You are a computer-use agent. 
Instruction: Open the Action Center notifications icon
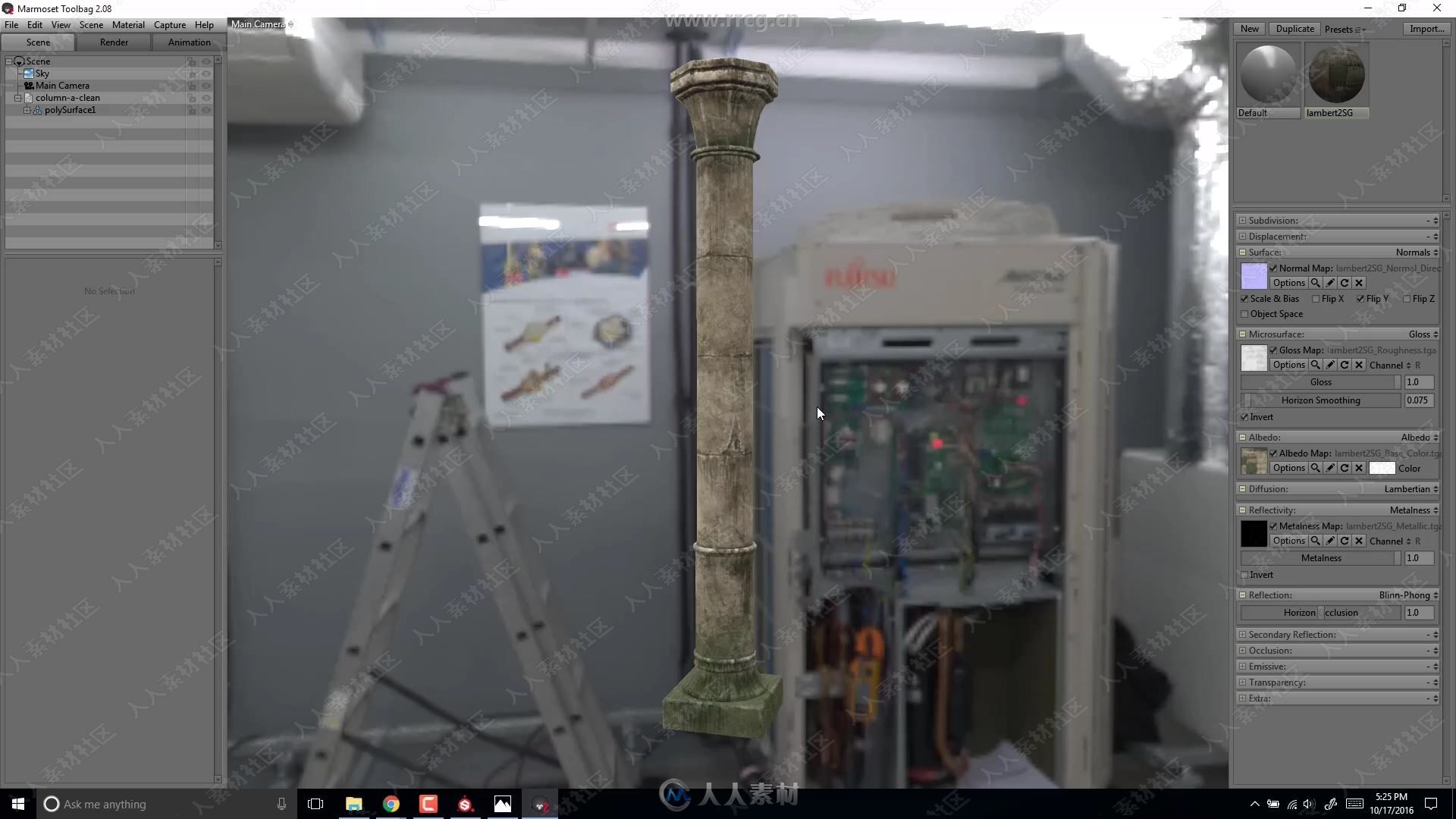coord(1431,804)
